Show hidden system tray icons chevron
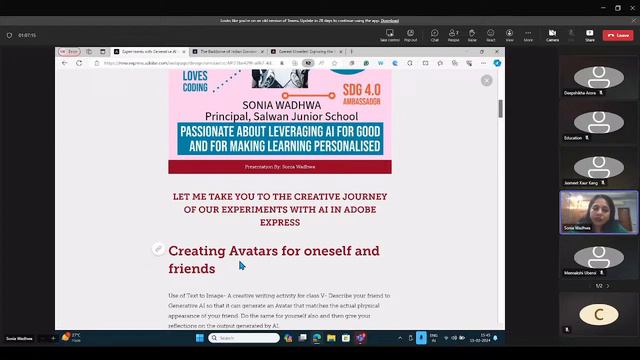 tap(400, 338)
